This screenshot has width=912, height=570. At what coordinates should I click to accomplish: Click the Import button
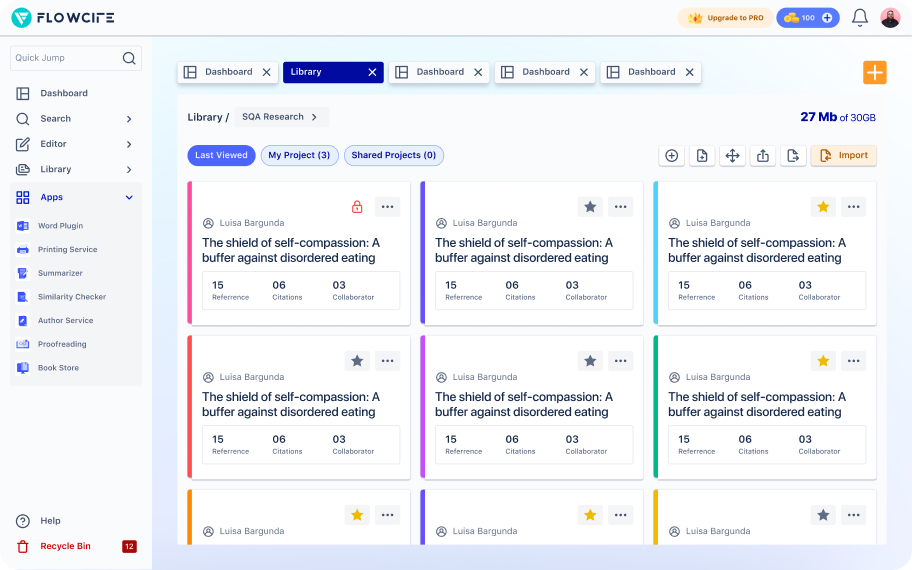tap(843, 155)
